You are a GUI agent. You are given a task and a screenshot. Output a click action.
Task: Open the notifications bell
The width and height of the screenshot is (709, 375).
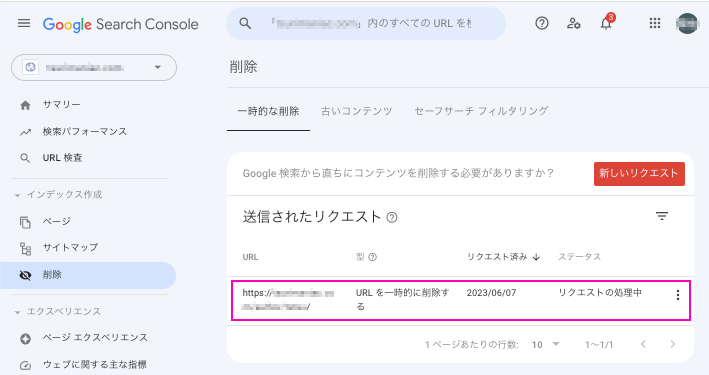coord(606,24)
